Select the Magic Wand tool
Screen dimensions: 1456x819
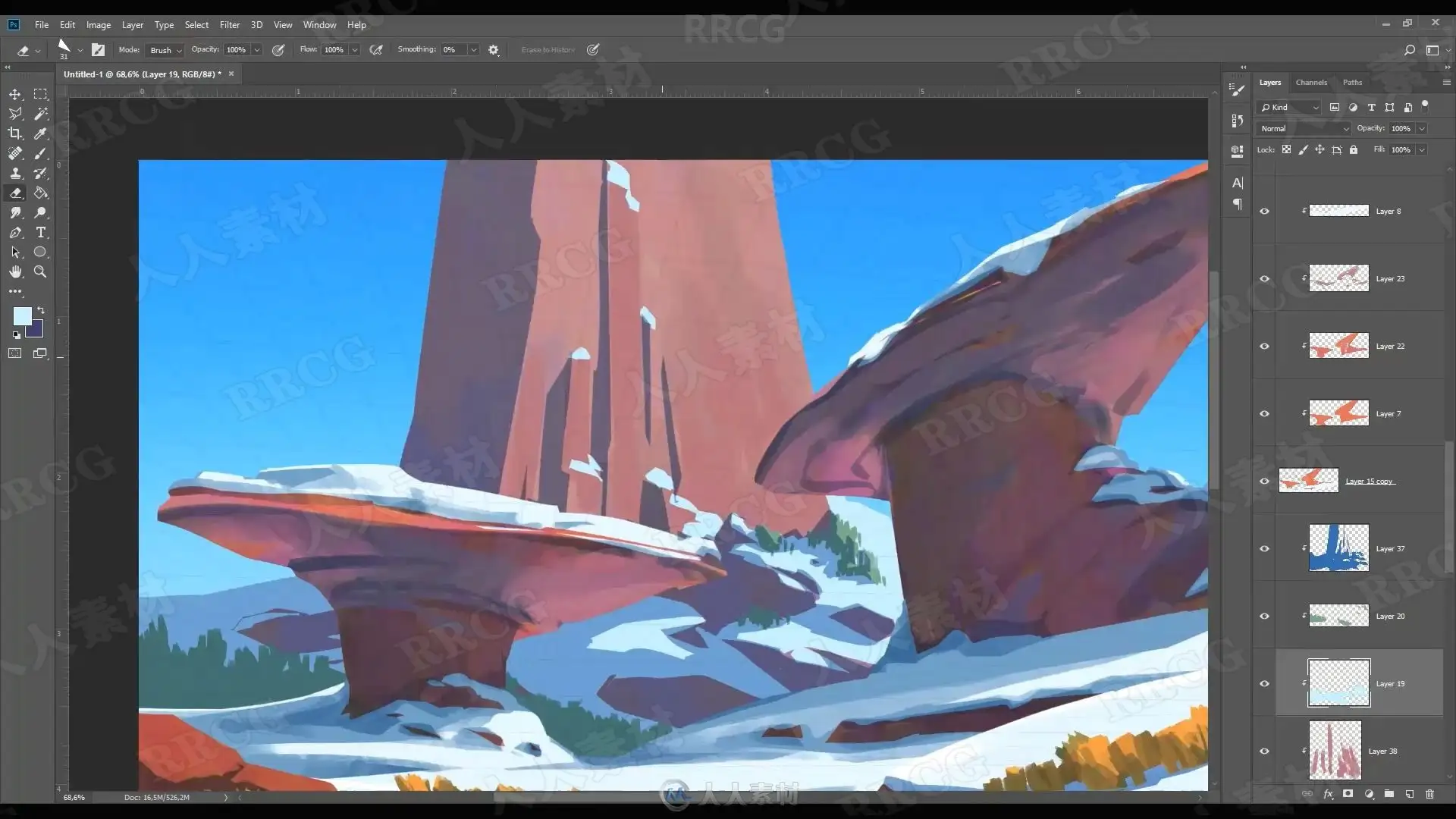pos(41,114)
